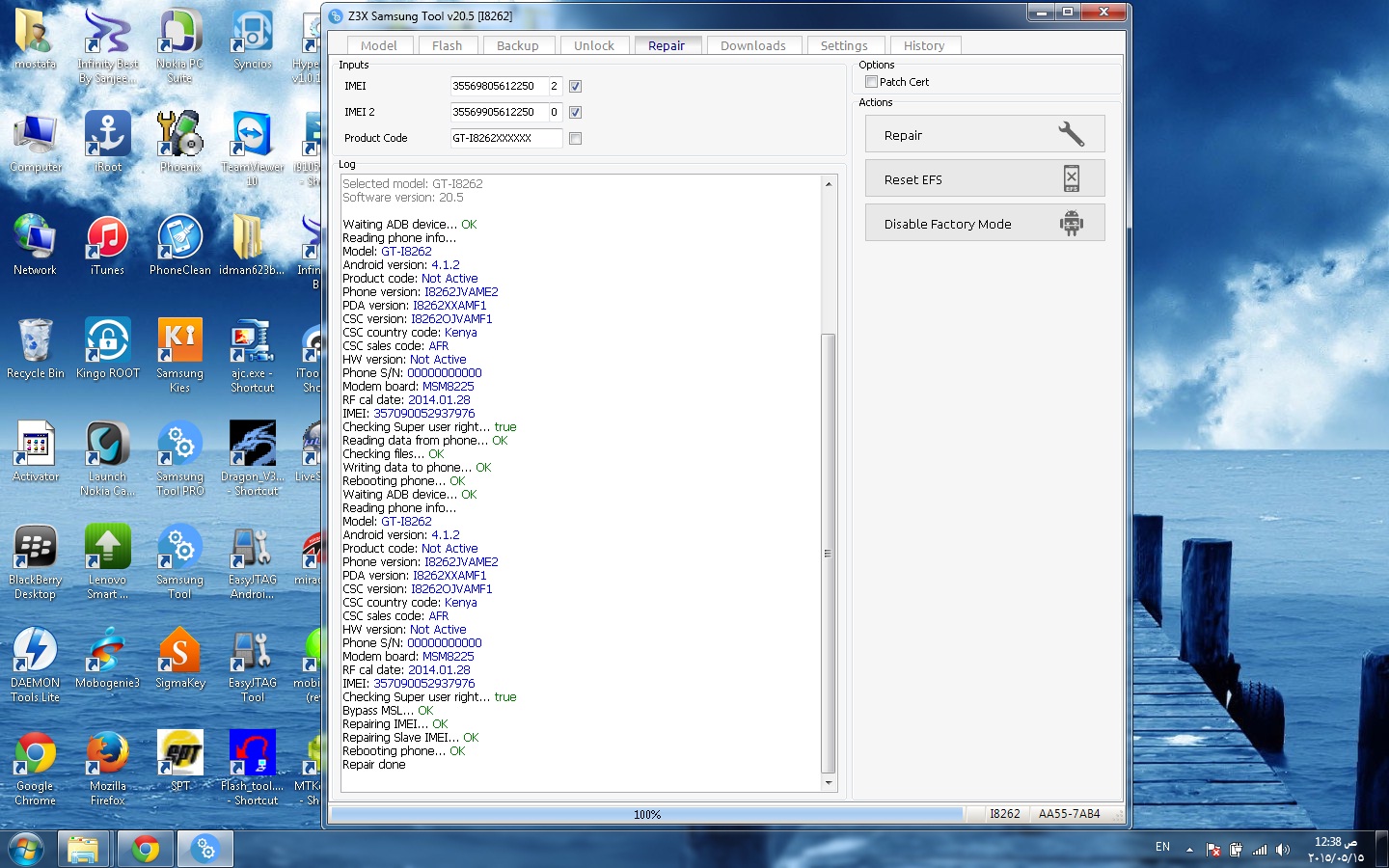1389x868 pixels.
Task: Click the IMEI 2 number input field
Action: coord(498,112)
